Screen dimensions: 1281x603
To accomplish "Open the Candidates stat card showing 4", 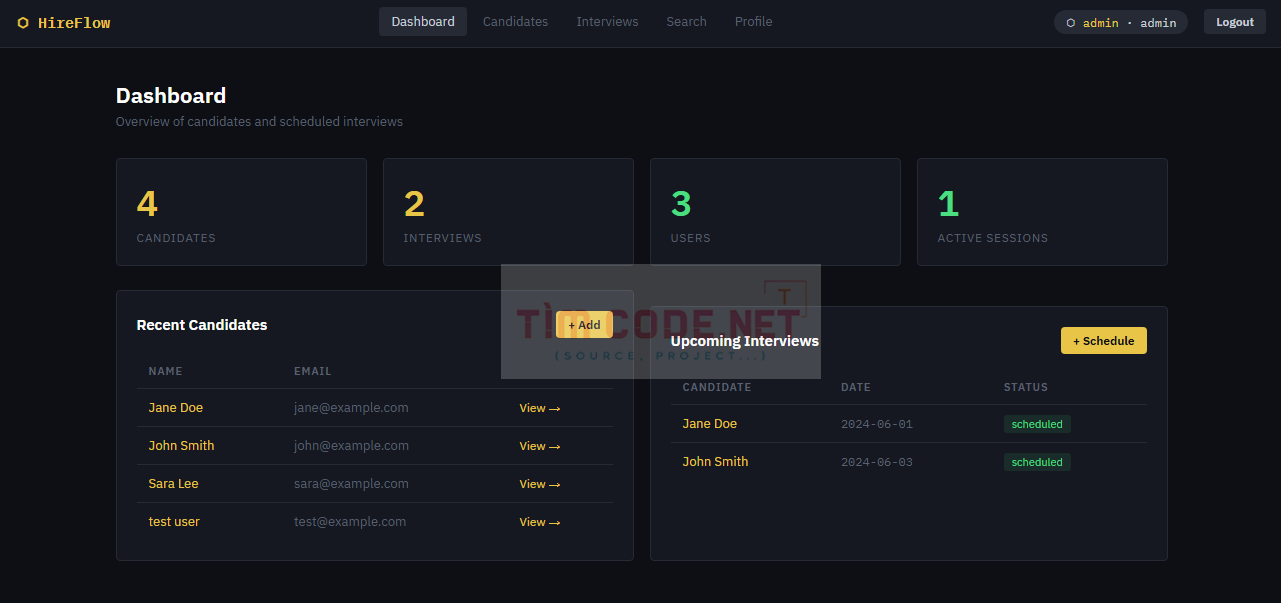I will tap(241, 212).
